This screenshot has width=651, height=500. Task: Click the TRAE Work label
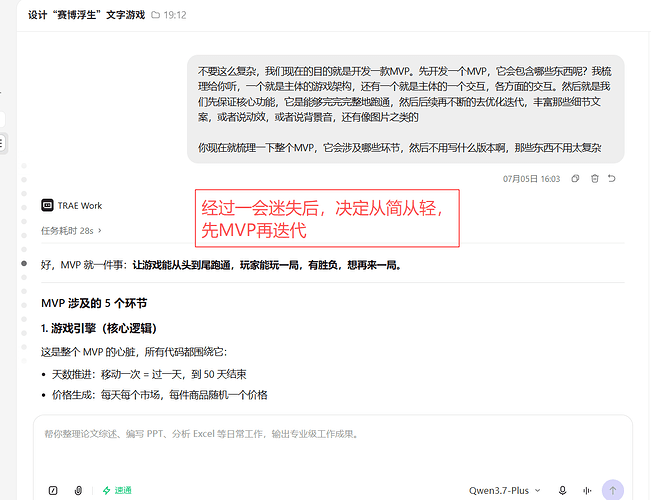pos(80,206)
